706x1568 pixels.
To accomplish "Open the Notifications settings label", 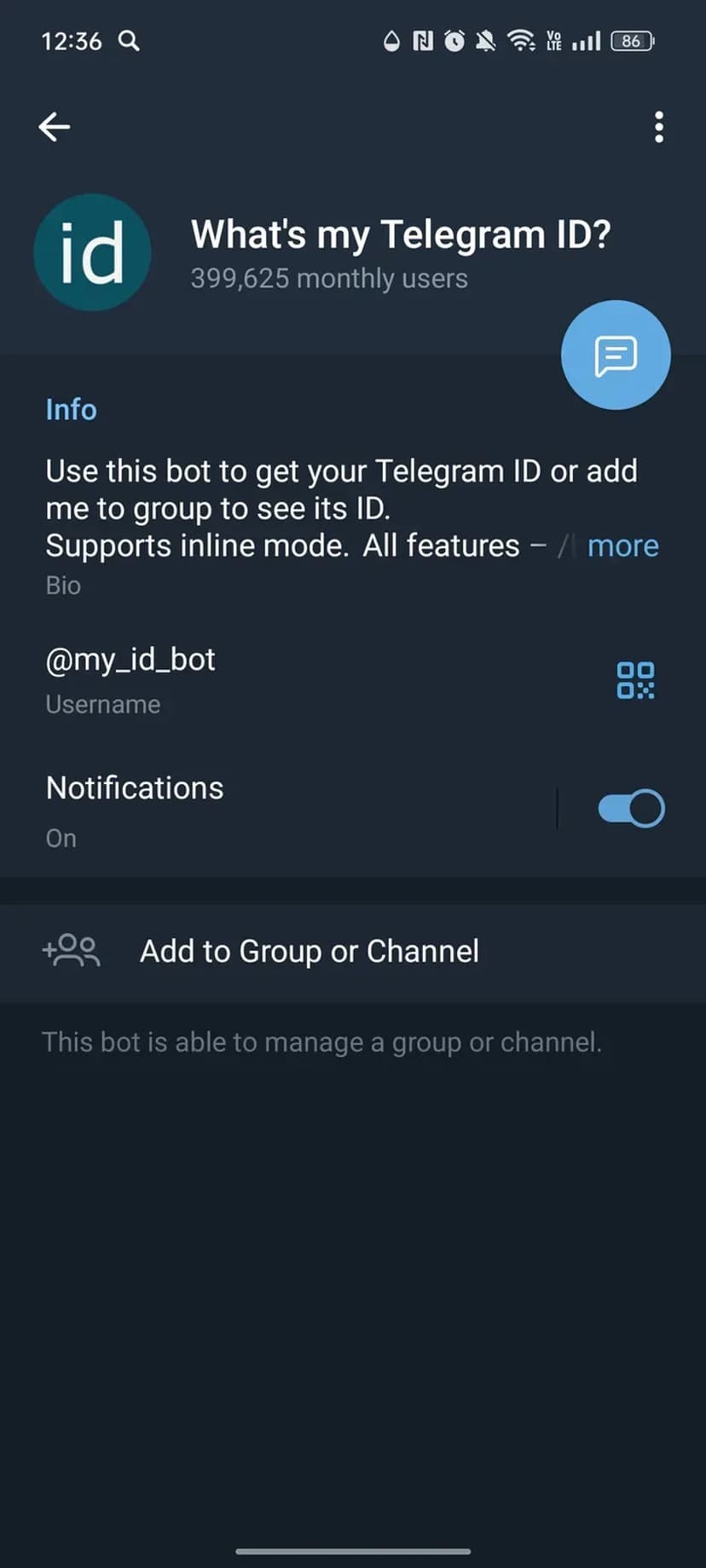I will tap(135, 789).
